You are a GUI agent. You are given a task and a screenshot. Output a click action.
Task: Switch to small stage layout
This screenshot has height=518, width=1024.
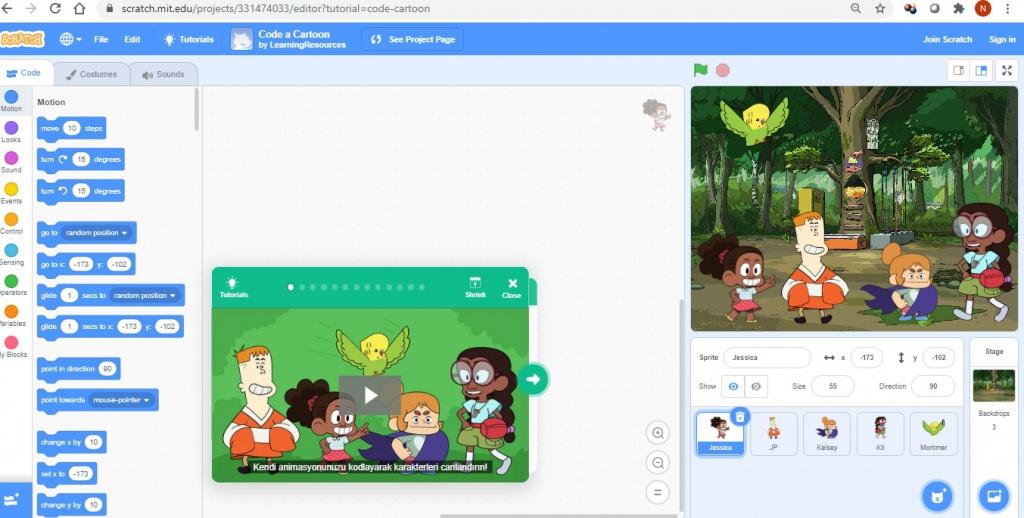pyautogui.click(x=958, y=70)
